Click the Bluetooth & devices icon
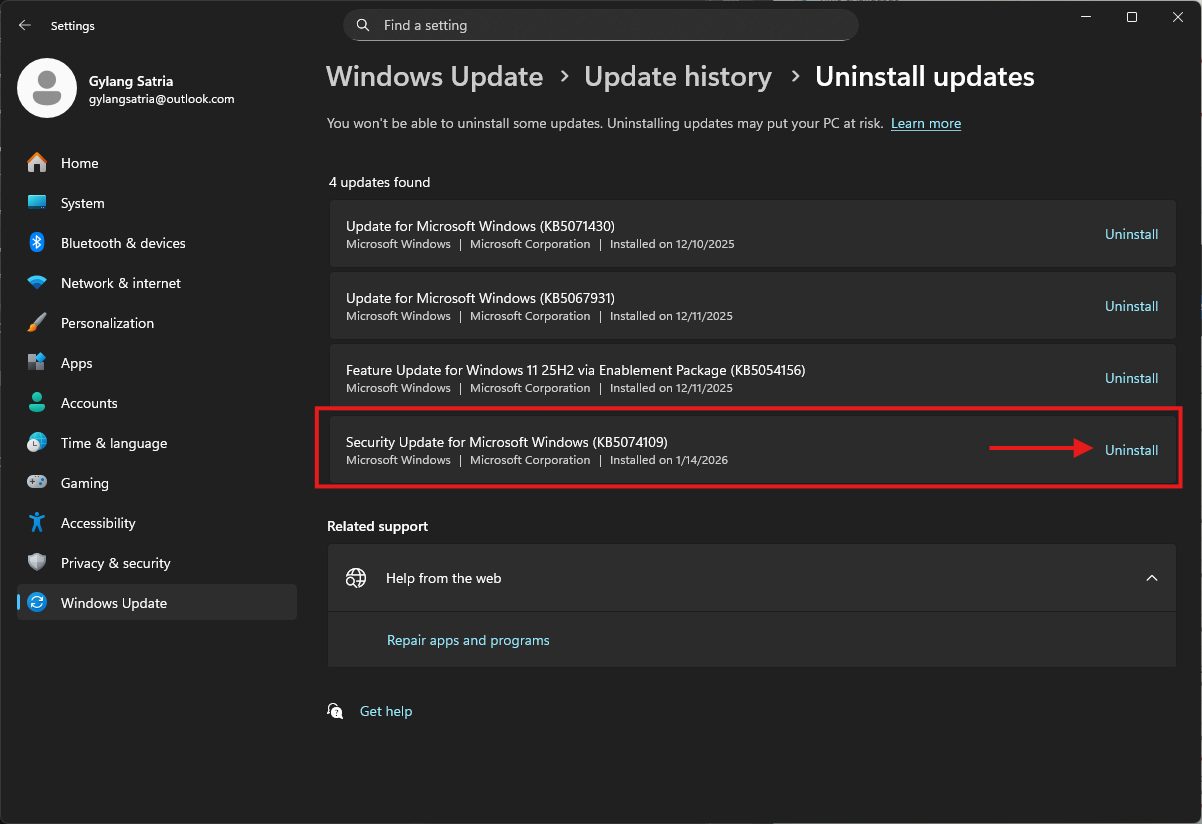 click(x=37, y=243)
